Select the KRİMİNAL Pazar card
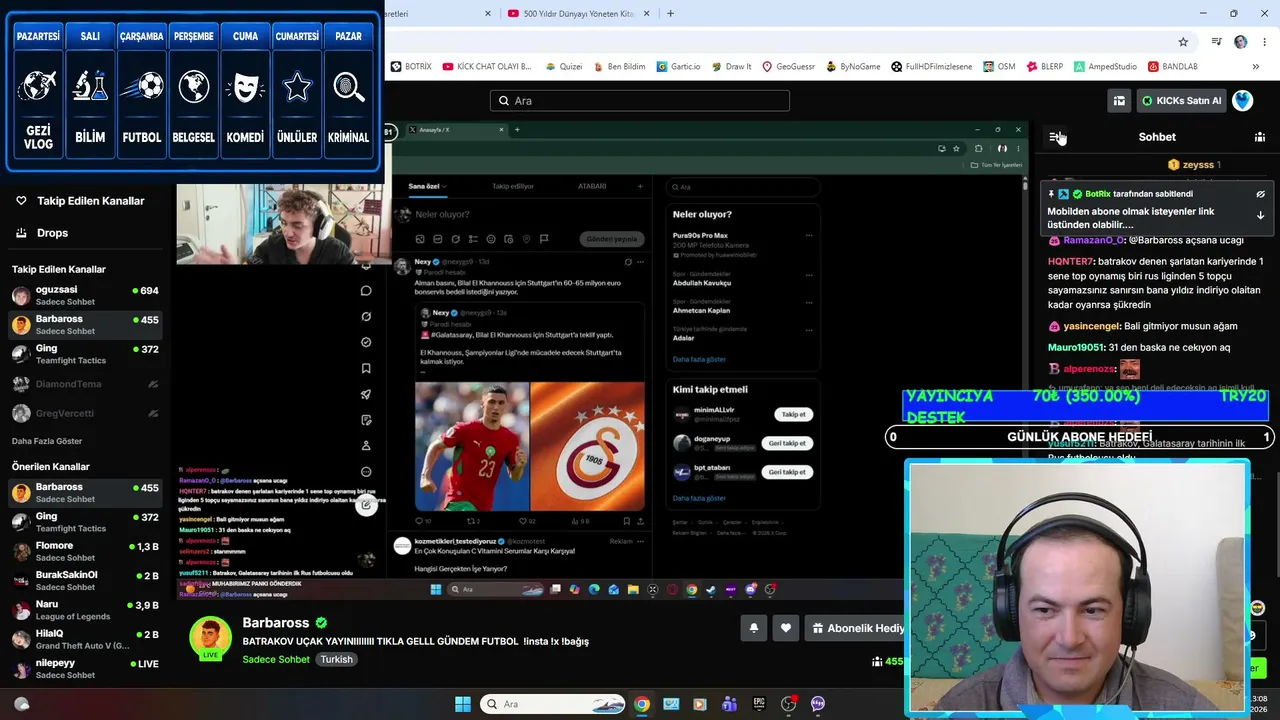1280x720 pixels. [x=348, y=90]
